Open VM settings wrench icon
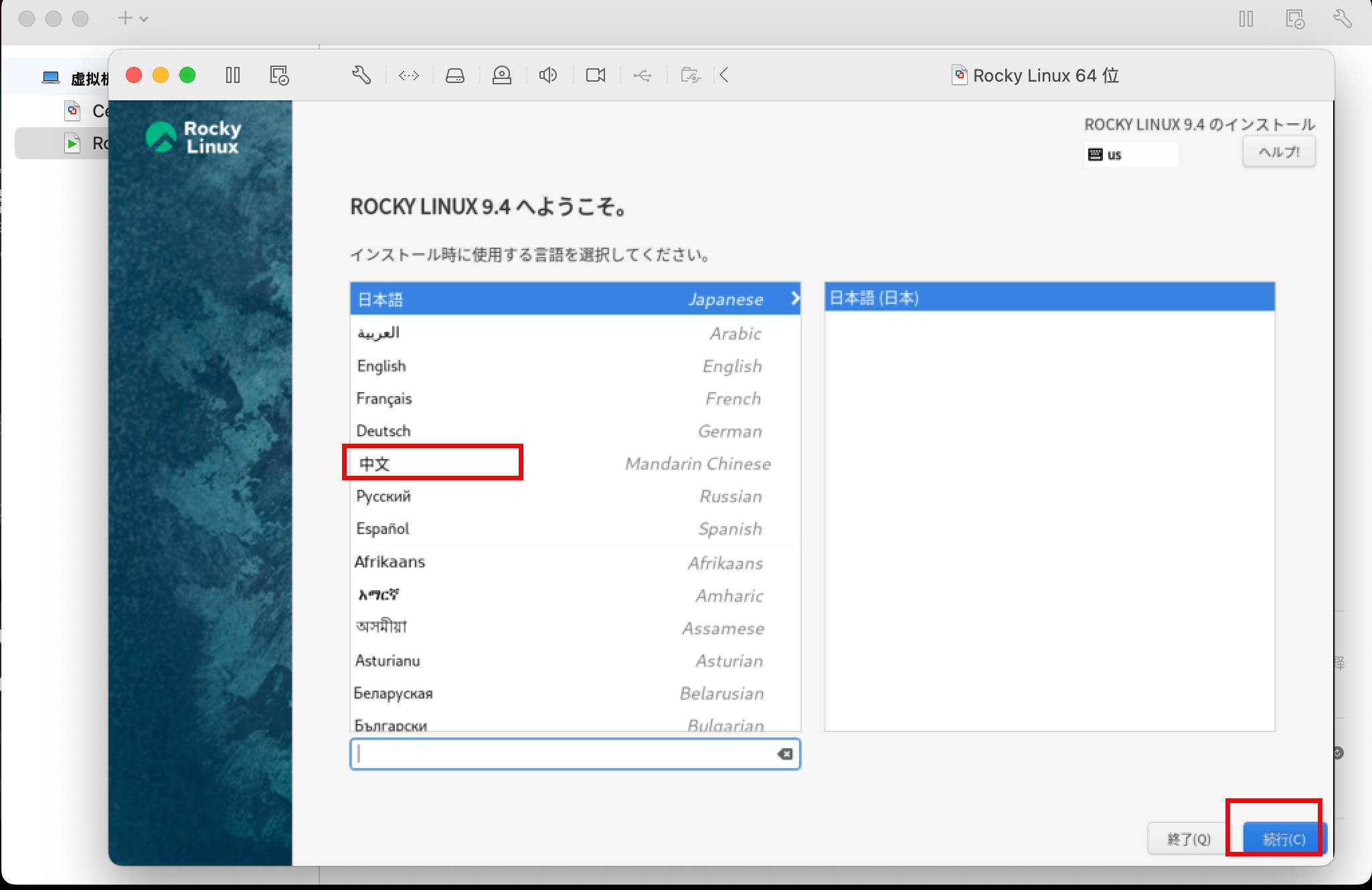This screenshot has height=890, width=1372. click(x=361, y=75)
